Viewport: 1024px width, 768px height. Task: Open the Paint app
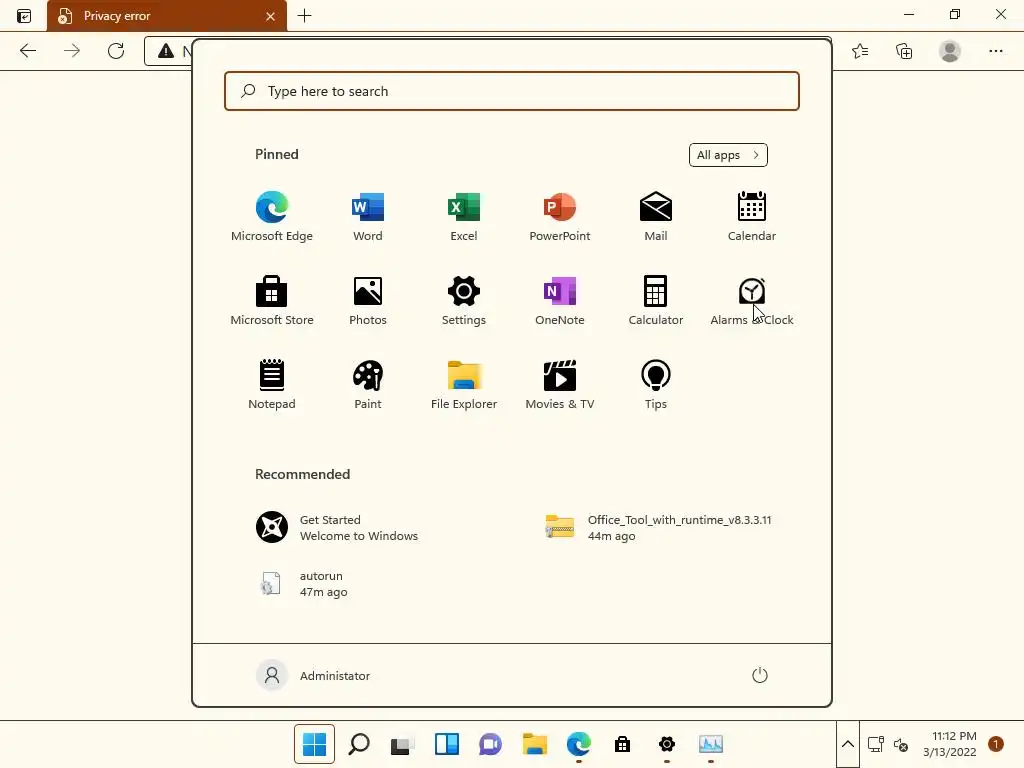click(x=368, y=385)
